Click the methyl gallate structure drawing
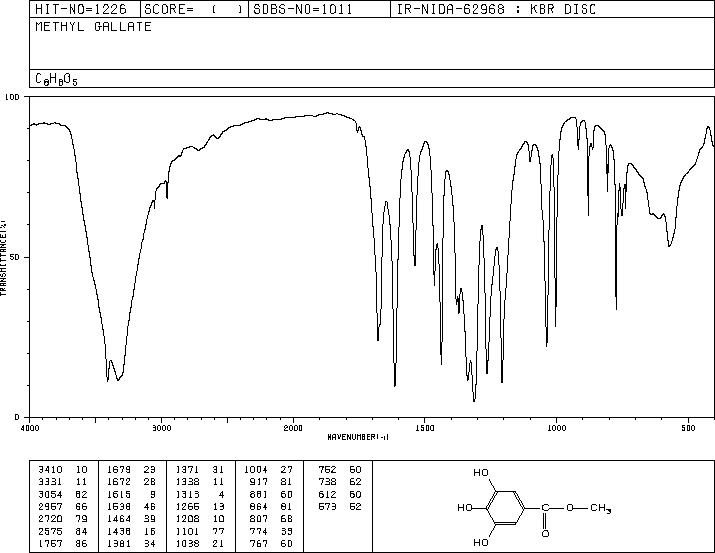Viewport: 715px width, 553px height. (x=534, y=507)
